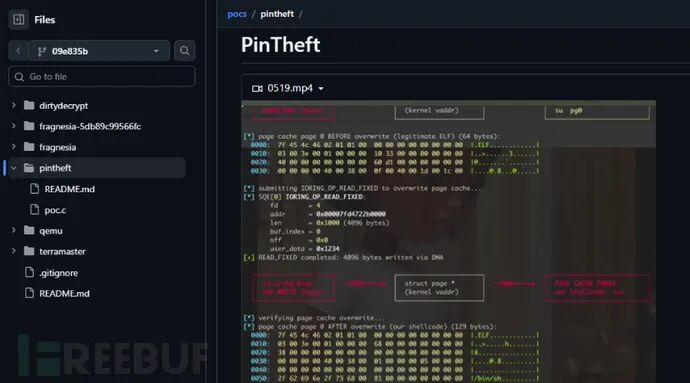Open the qemu folder
Image resolution: width=690 pixels, height=383 pixels.
pyautogui.click(x=51, y=231)
